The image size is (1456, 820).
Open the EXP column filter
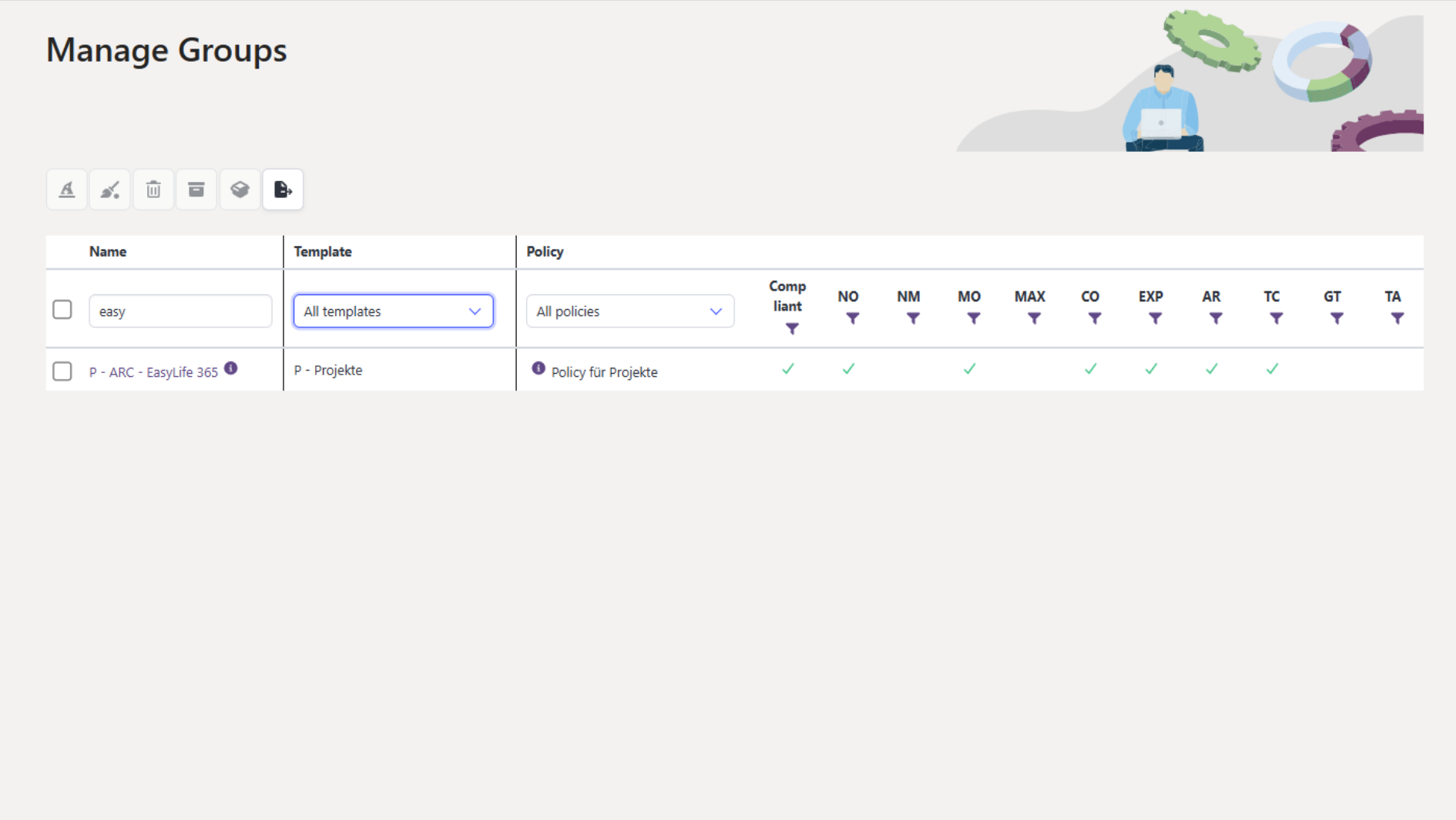[1155, 318]
